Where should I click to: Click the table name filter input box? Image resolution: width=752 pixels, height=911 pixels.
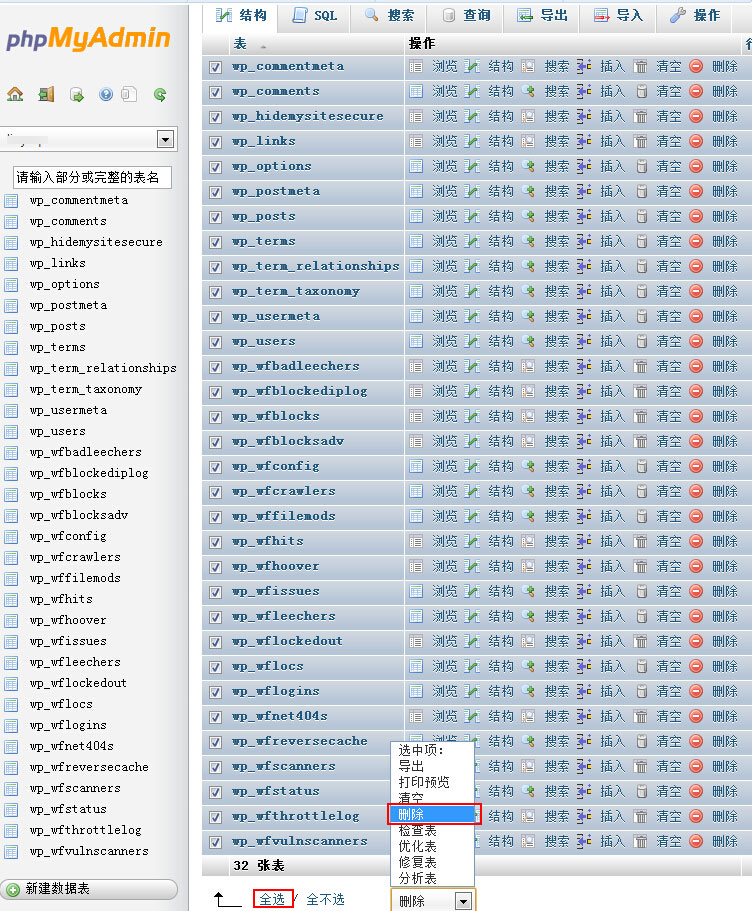(x=92, y=177)
